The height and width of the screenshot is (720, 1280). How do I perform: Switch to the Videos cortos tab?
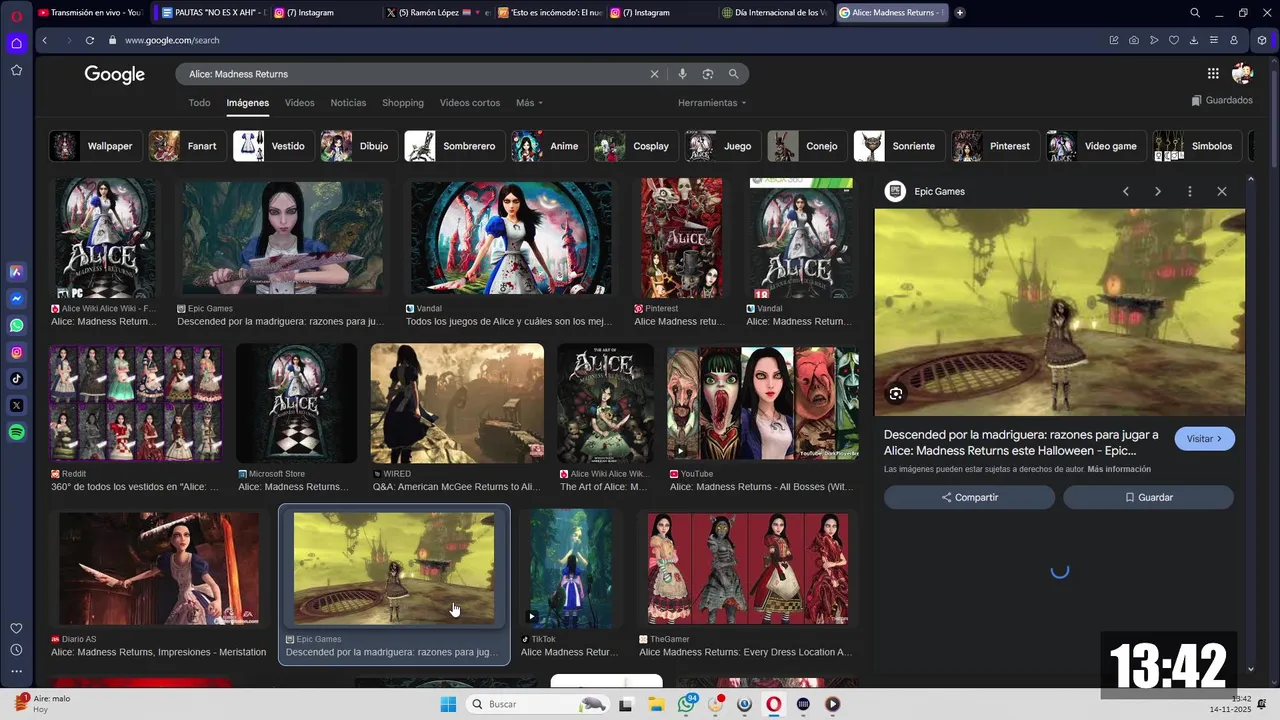(x=470, y=103)
